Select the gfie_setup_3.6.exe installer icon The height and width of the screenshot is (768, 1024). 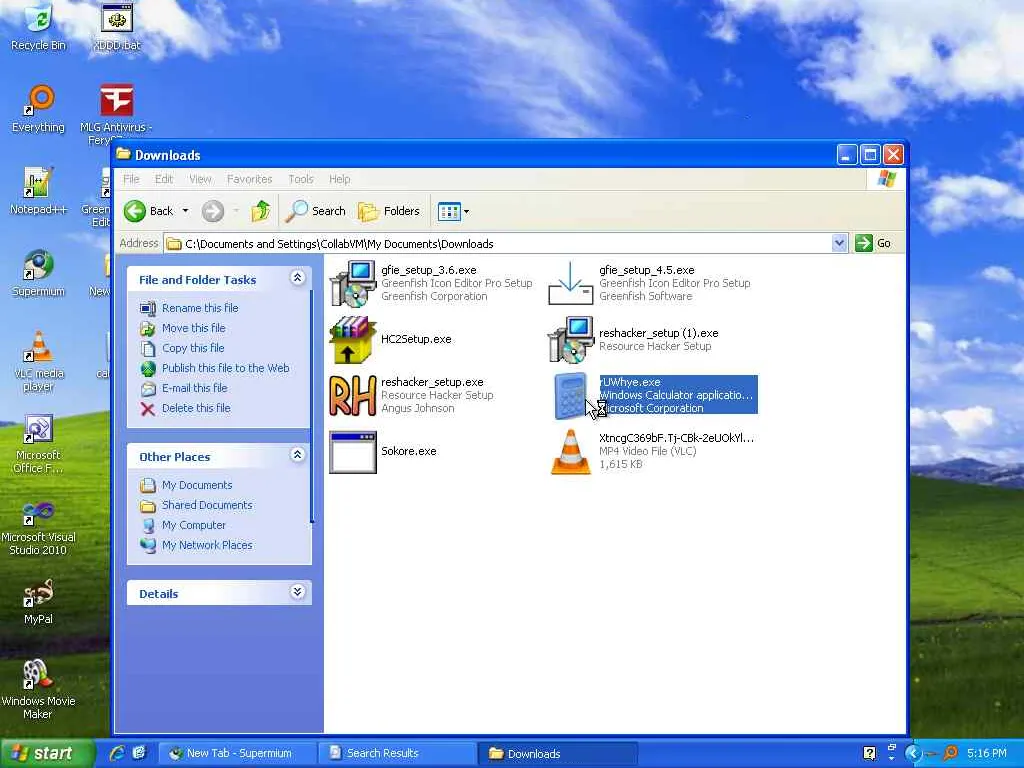pos(353,283)
